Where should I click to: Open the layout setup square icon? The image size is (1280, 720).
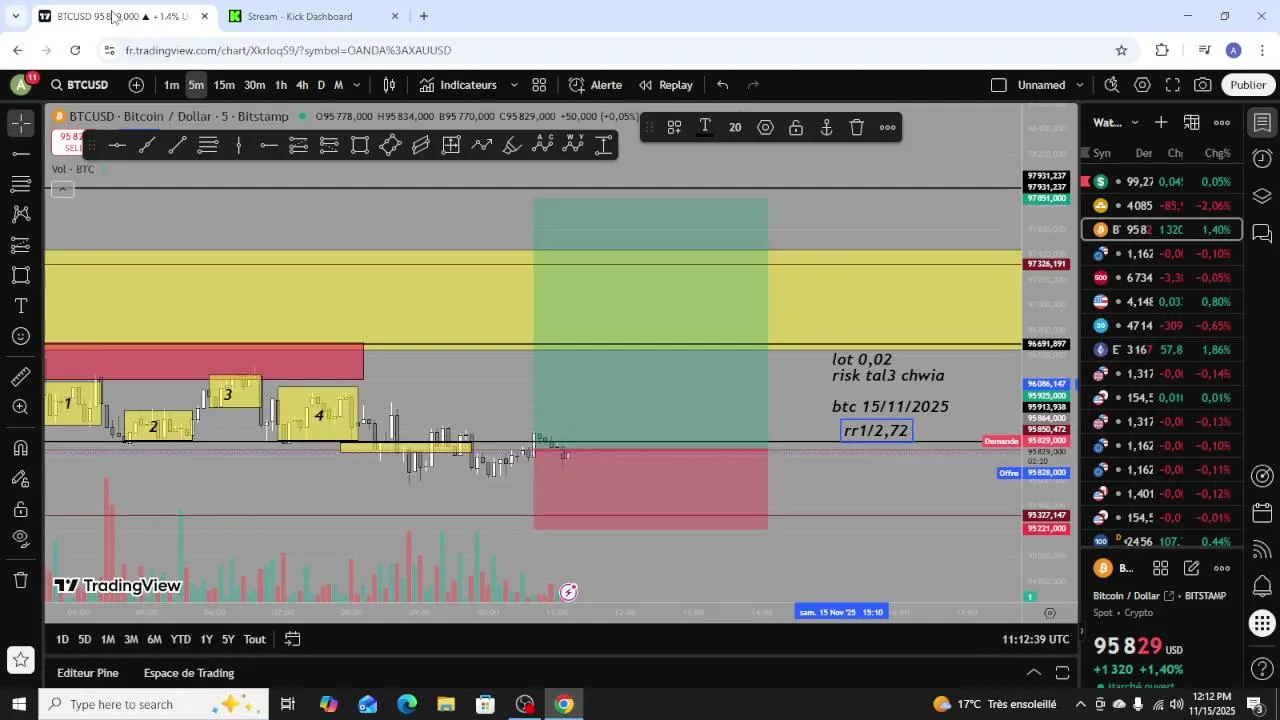coord(998,85)
